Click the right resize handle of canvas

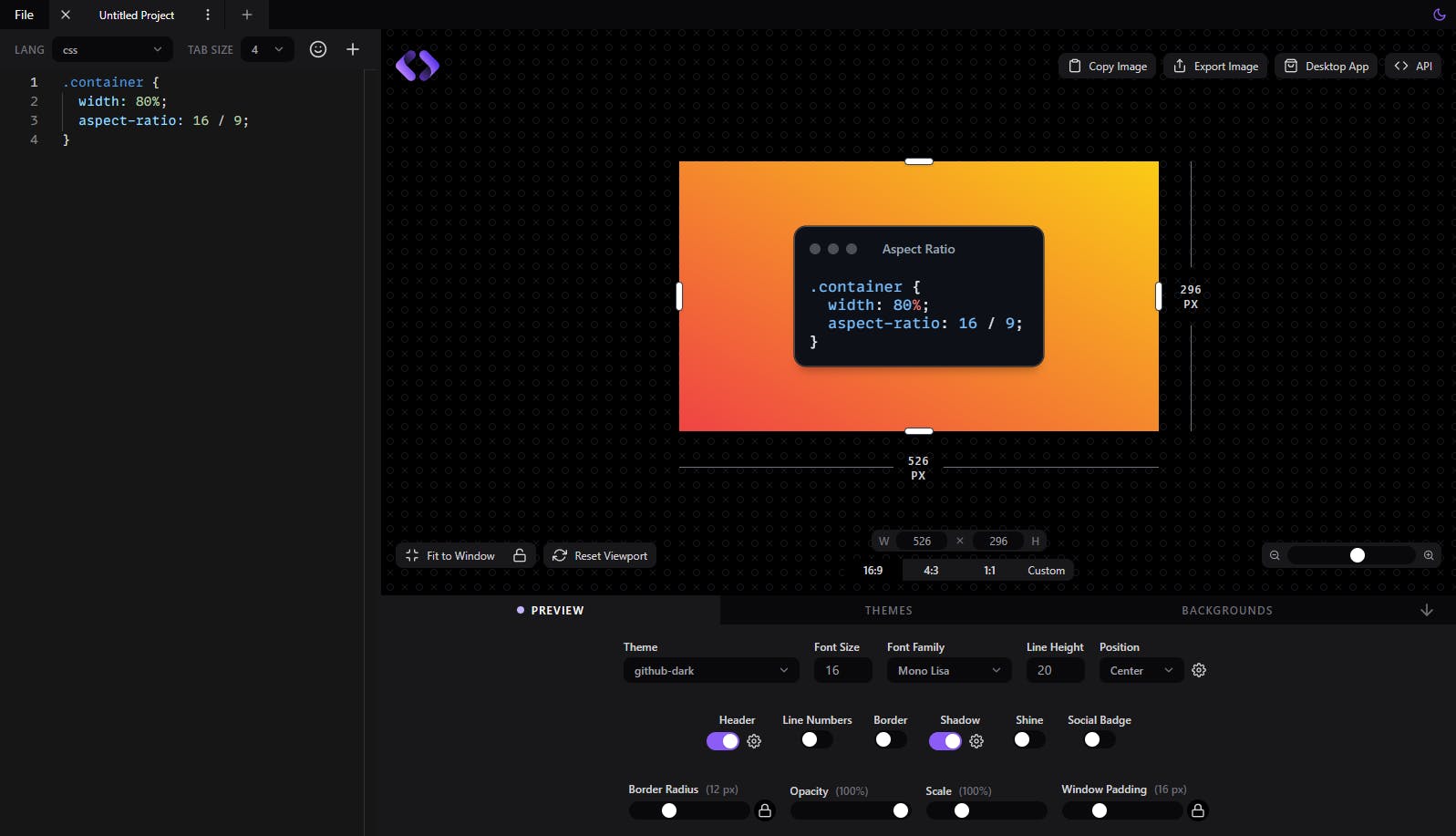point(1159,296)
